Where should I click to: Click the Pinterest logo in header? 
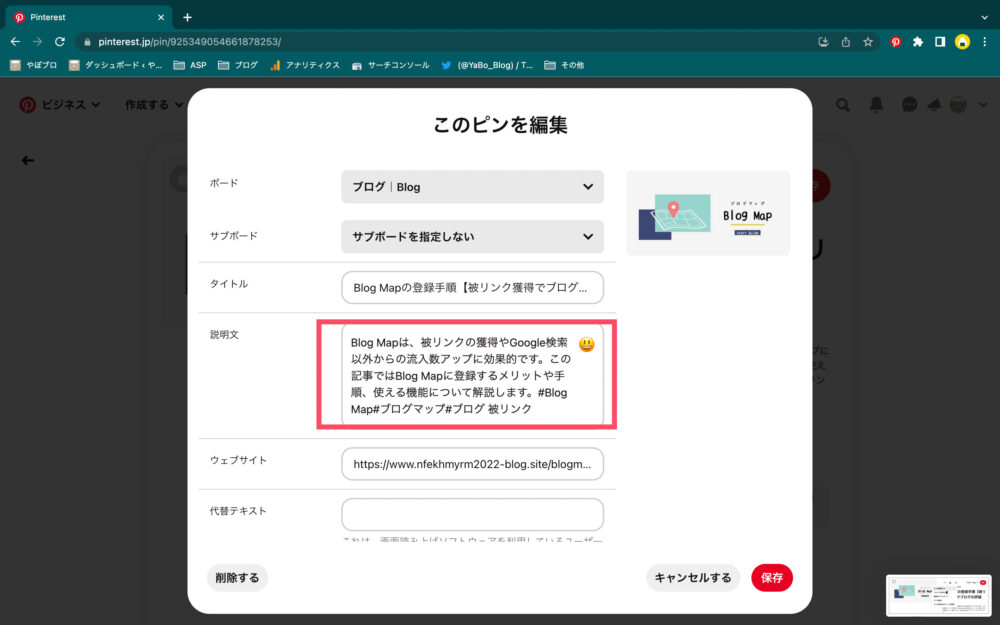click(x=27, y=105)
